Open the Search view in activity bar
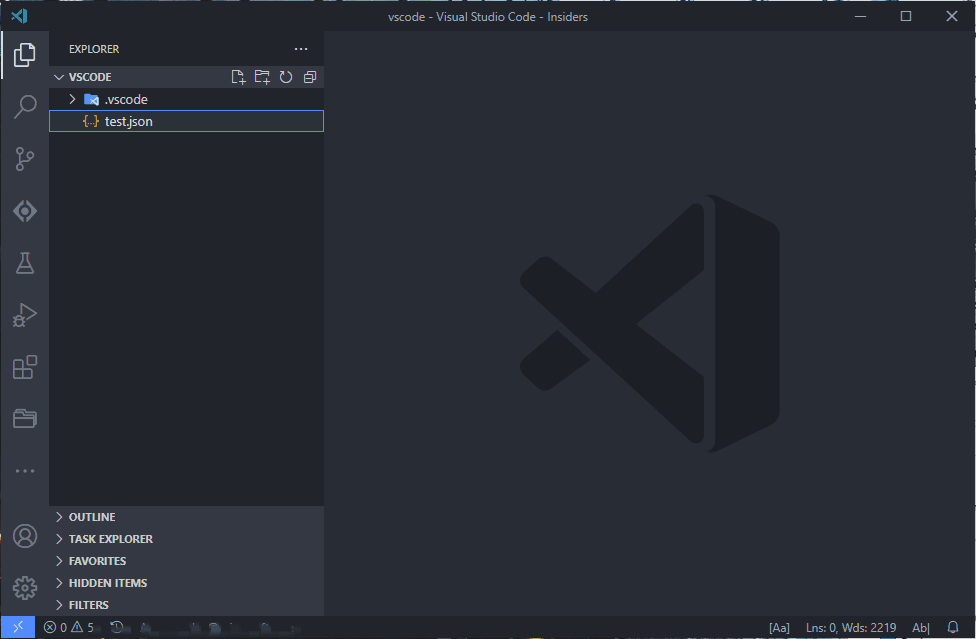The image size is (976, 639). (x=24, y=107)
